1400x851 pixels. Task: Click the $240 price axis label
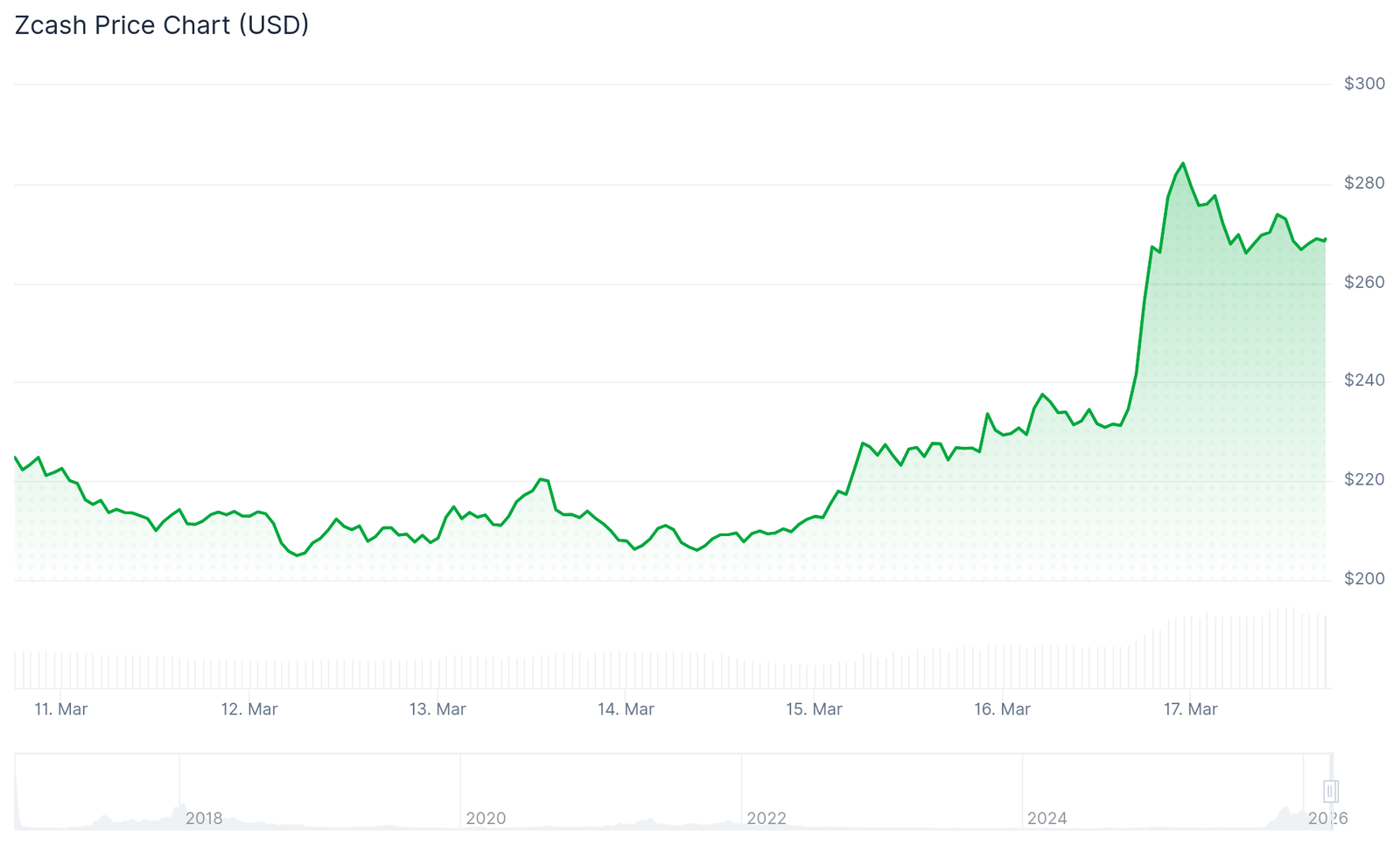(1364, 380)
